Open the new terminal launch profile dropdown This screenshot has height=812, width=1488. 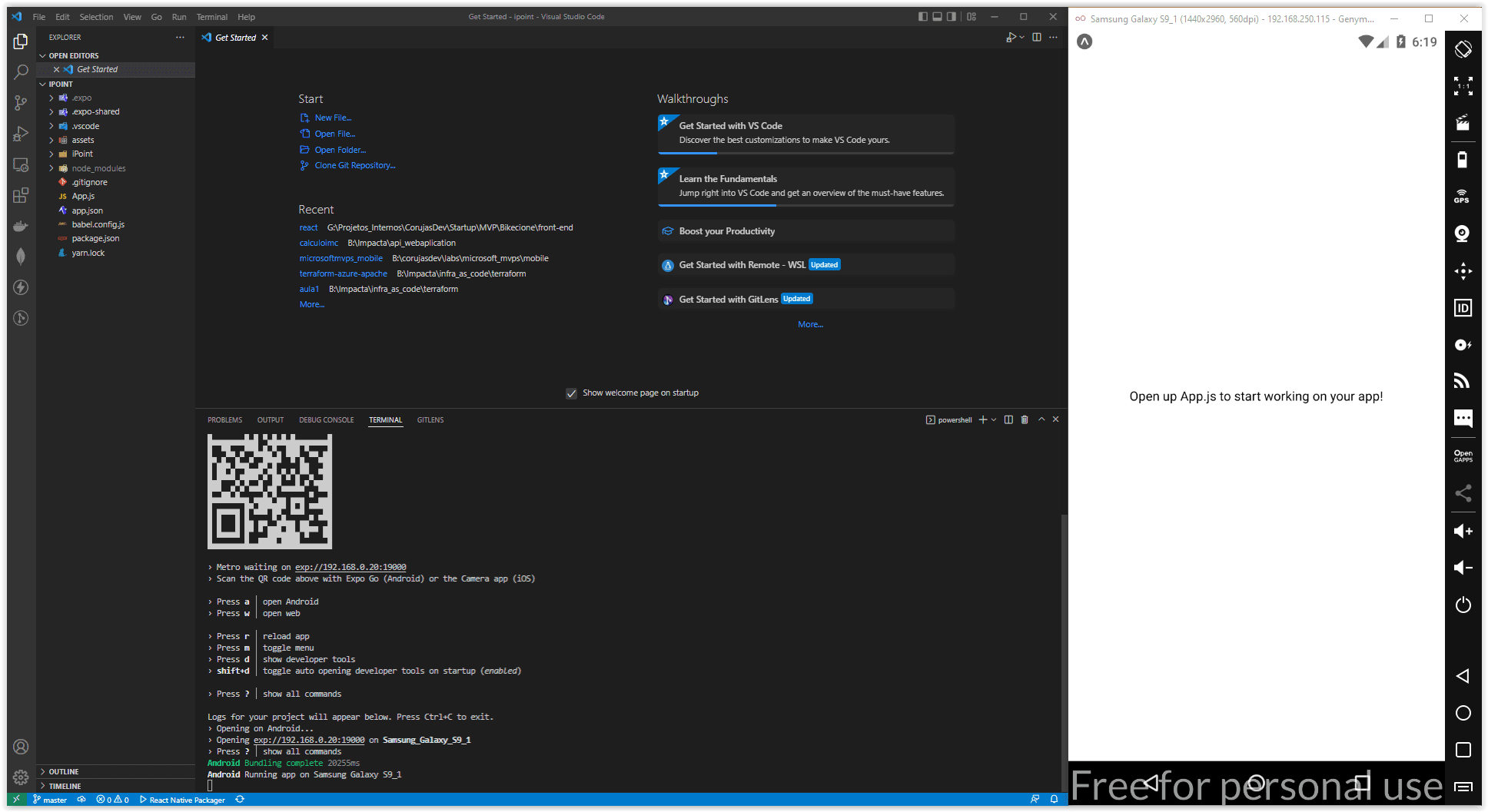(x=994, y=419)
